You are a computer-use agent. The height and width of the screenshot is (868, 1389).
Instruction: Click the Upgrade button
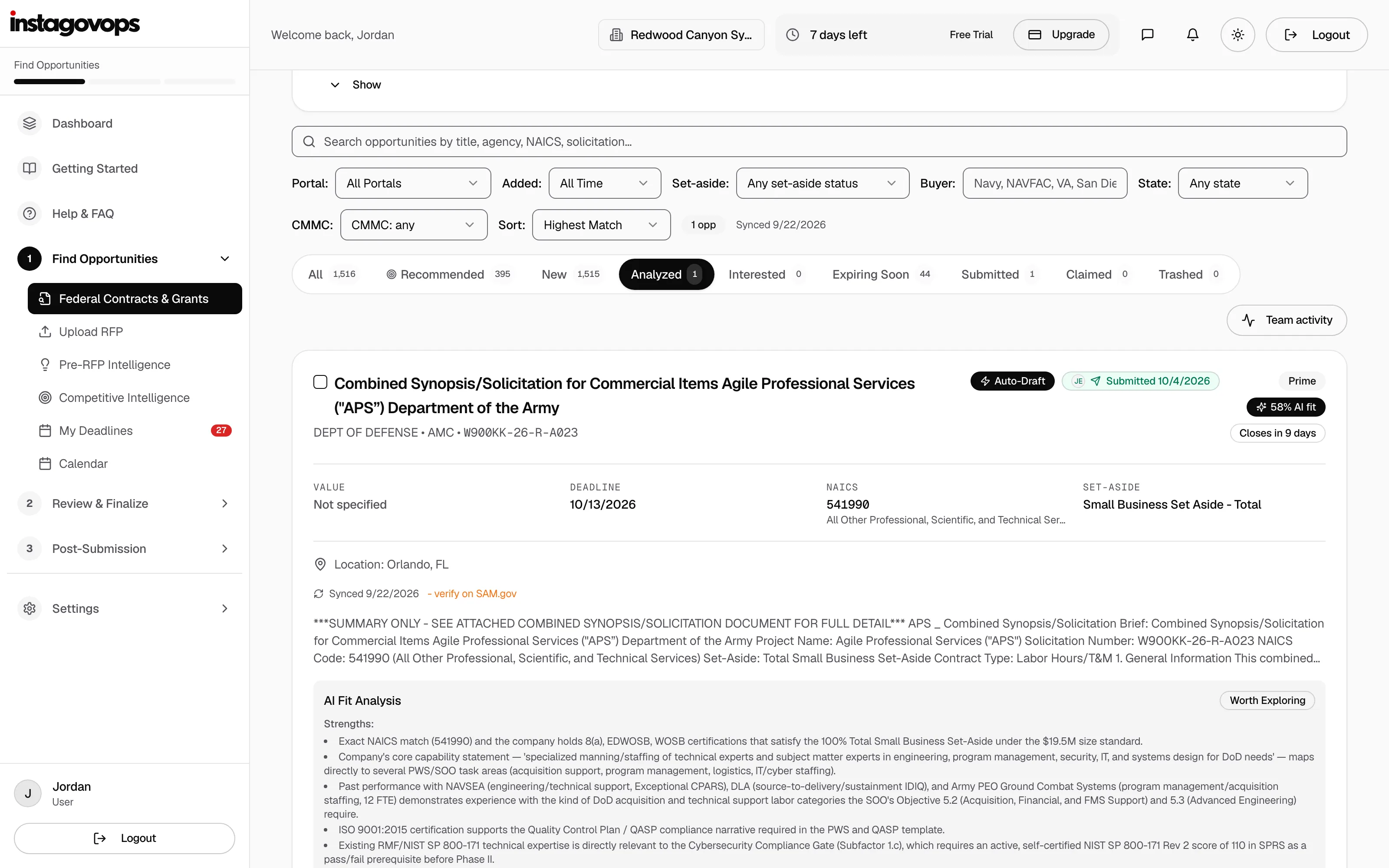1061,34
